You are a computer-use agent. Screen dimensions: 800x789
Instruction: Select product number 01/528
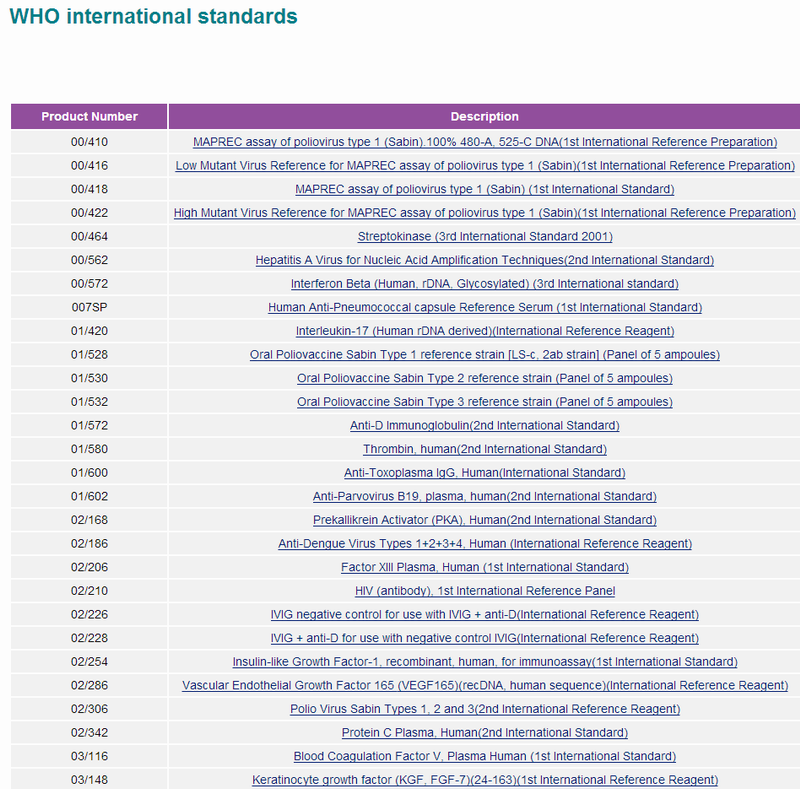pyautogui.click(x=89, y=355)
